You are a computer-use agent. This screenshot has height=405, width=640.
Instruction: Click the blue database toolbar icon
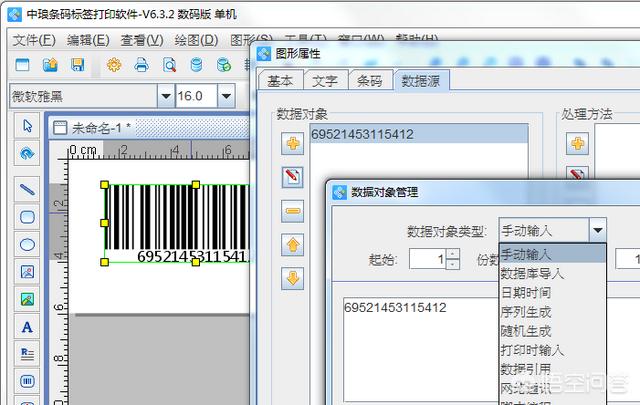tap(196, 65)
